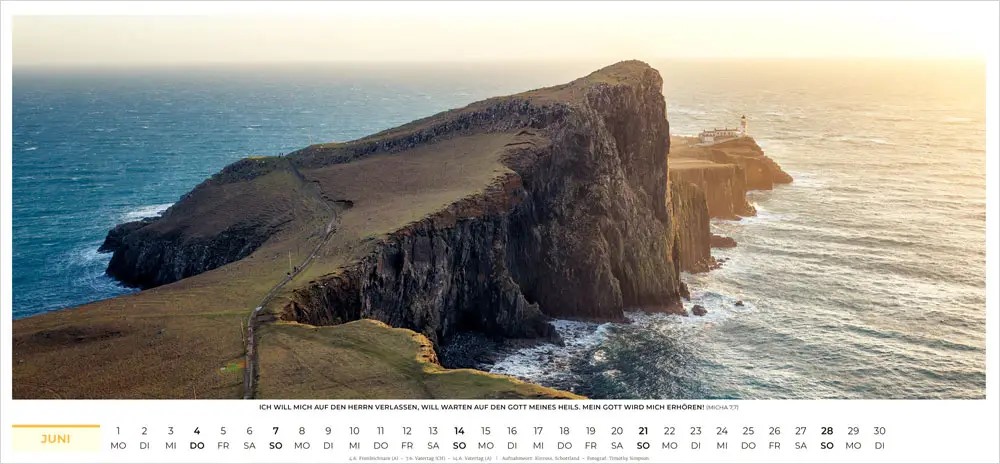
Task: Select day 15 MO in calendar strip
Action: (485, 438)
